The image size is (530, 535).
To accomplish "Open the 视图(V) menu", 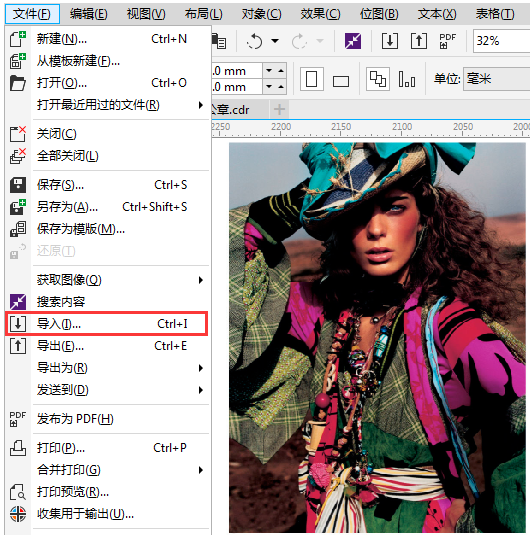I will point(146,14).
